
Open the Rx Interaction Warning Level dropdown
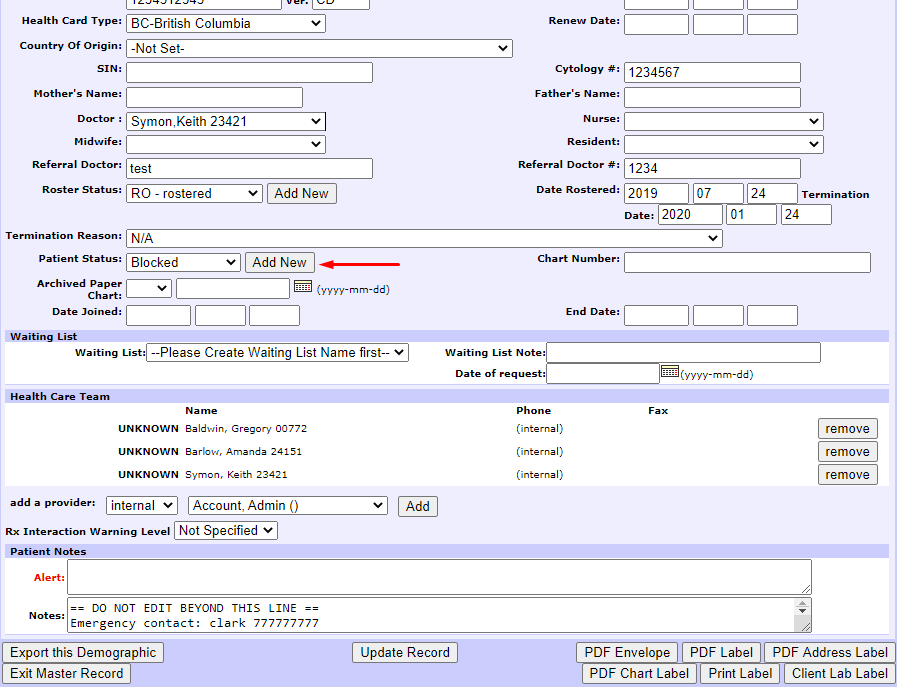(226, 531)
